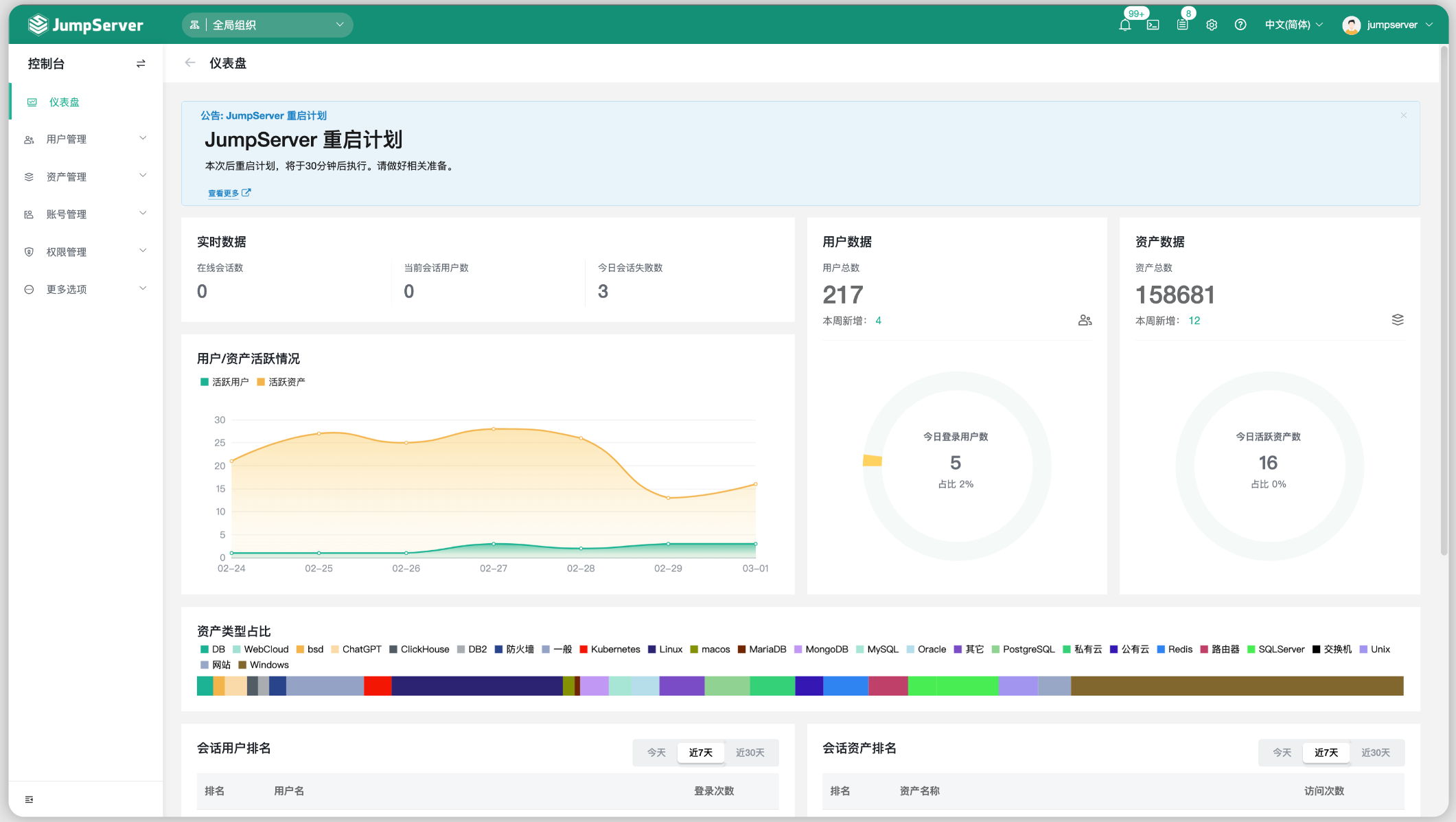Toggle the Kubernetes legend entry
The width and height of the screenshot is (1456, 822).
[610, 650]
